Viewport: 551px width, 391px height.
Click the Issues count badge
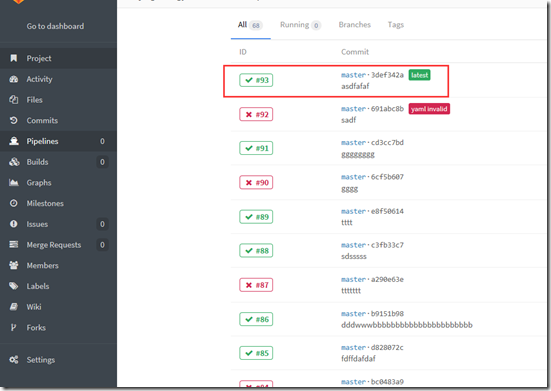(102, 224)
